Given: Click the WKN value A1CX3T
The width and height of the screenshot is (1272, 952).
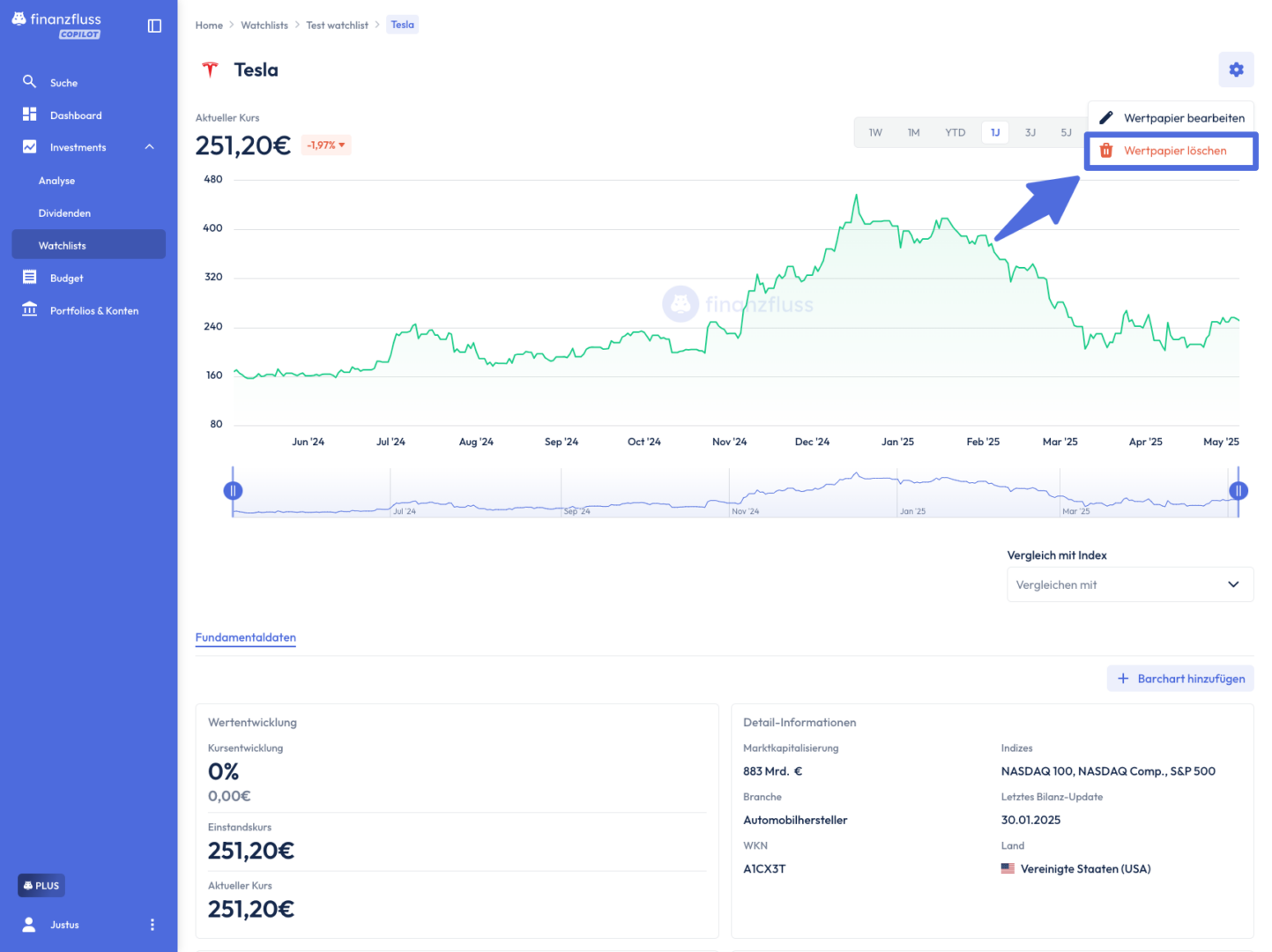Looking at the screenshot, I should tap(764, 868).
